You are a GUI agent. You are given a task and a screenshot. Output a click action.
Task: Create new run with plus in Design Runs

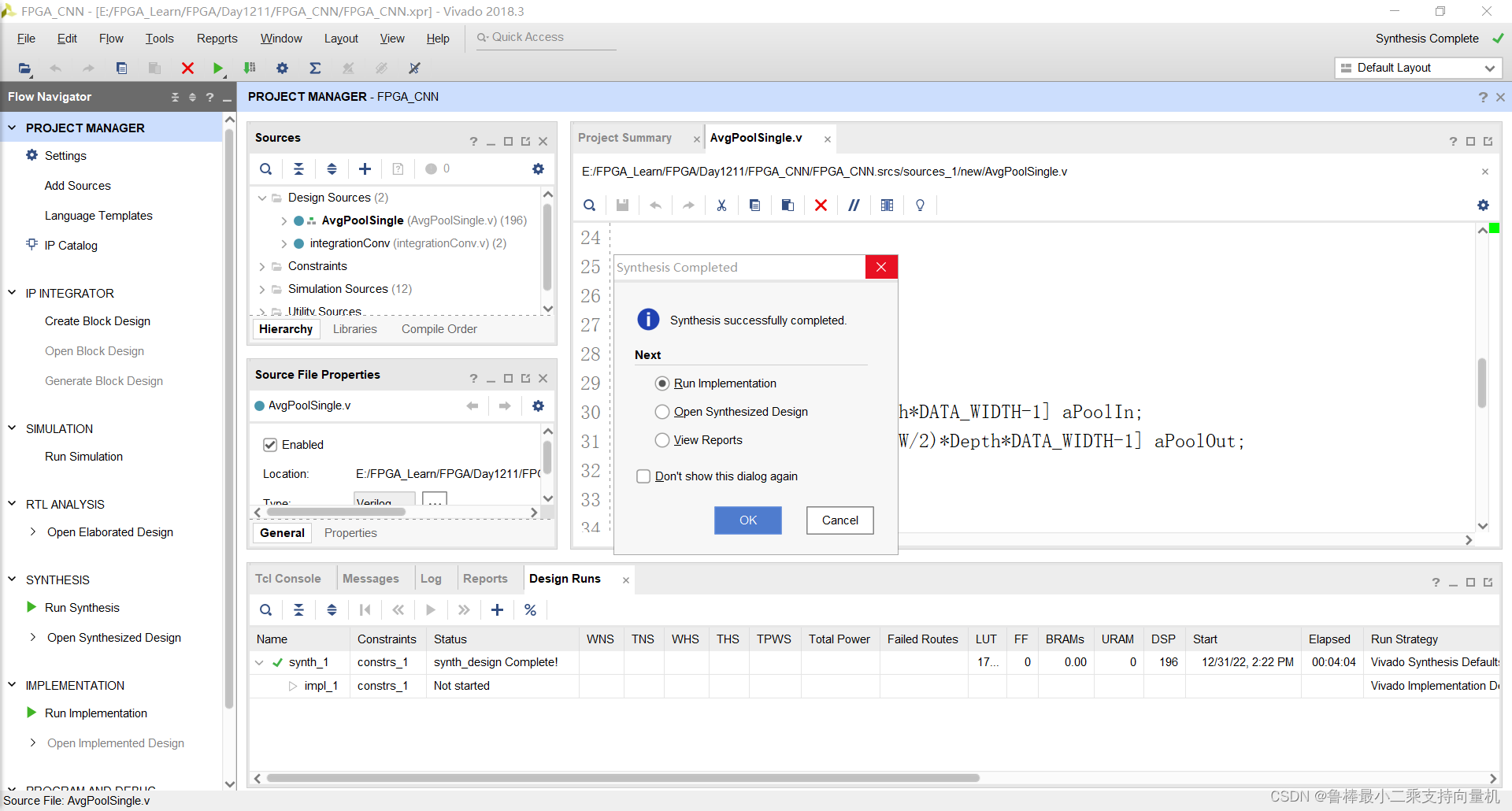[497, 610]
